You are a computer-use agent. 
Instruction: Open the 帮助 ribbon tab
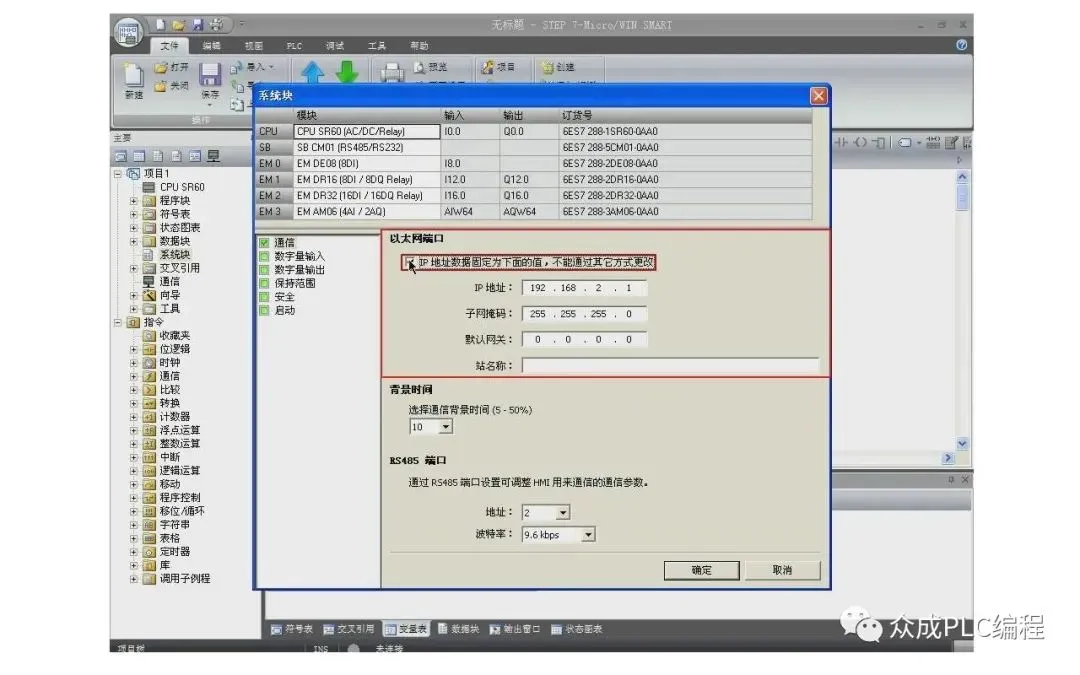click(x=419, y=45)
